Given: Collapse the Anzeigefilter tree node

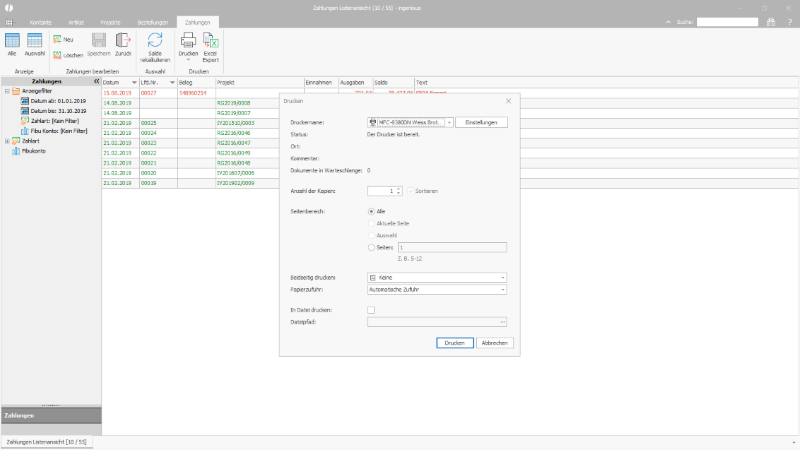Looking at the screenshot, I should coord(7,91).
